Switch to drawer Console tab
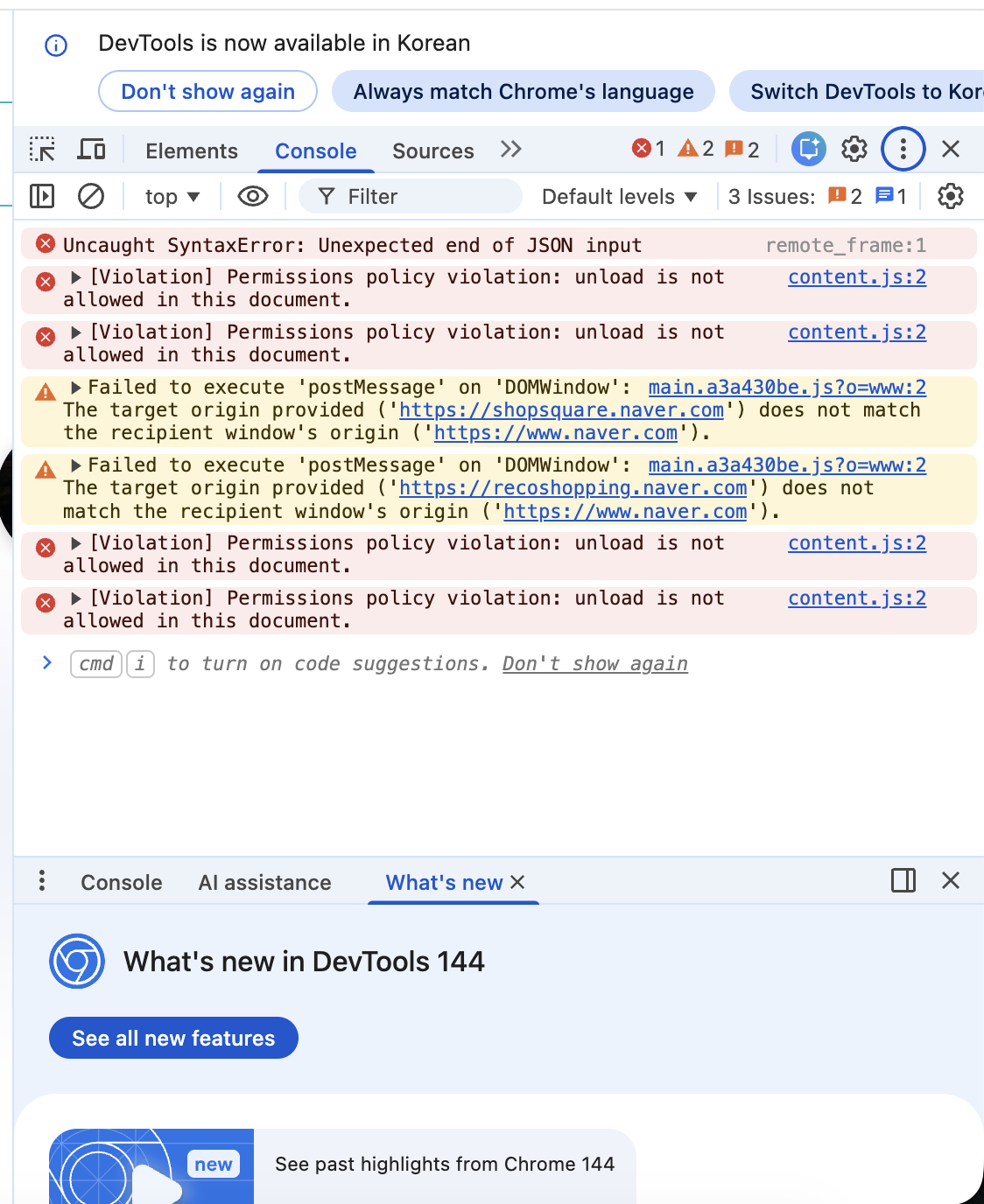This screenshot has height=1204, width=984. [122, 883]
